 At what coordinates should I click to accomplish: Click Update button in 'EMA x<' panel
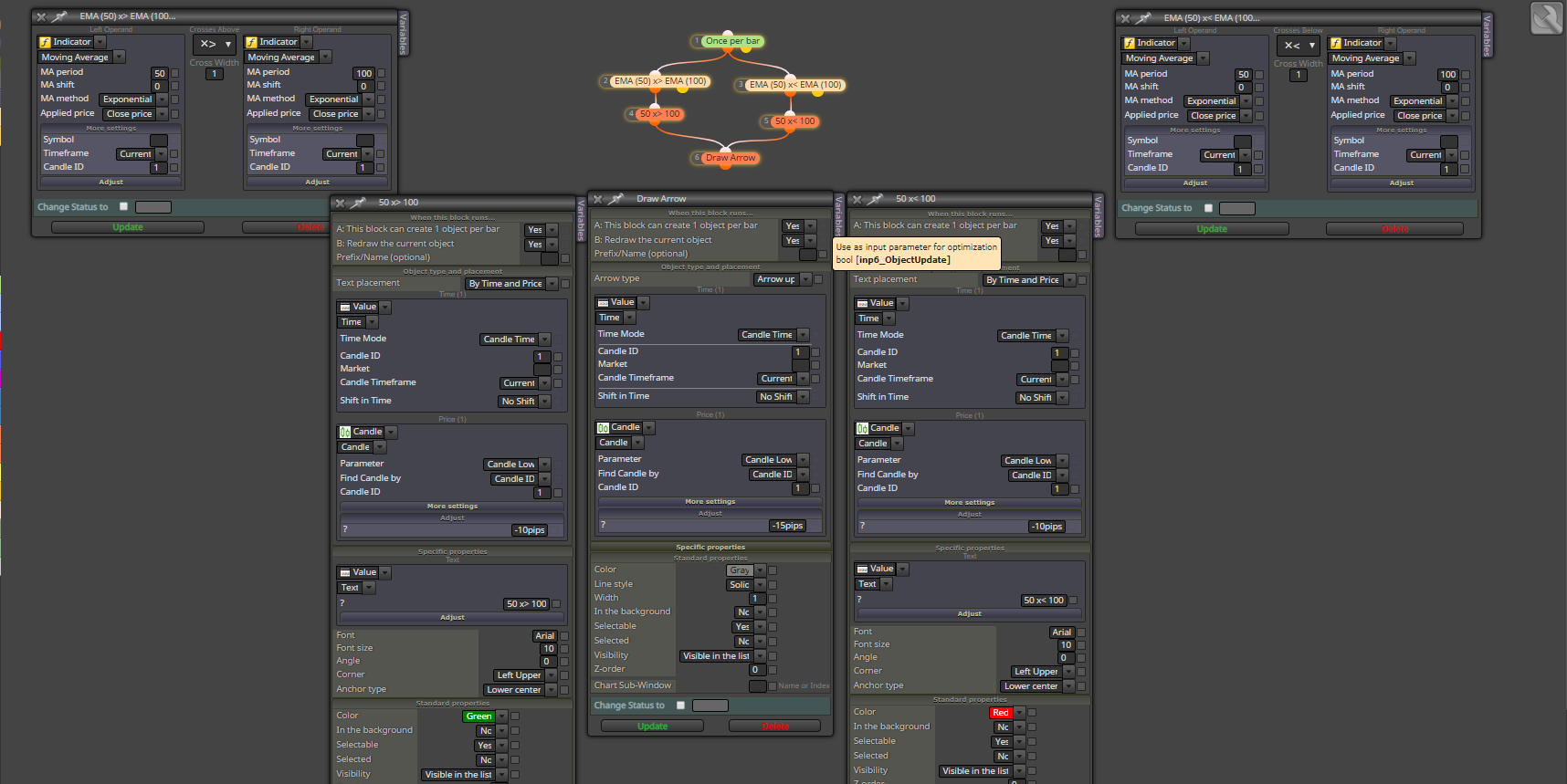click(x=1212, y=229)
